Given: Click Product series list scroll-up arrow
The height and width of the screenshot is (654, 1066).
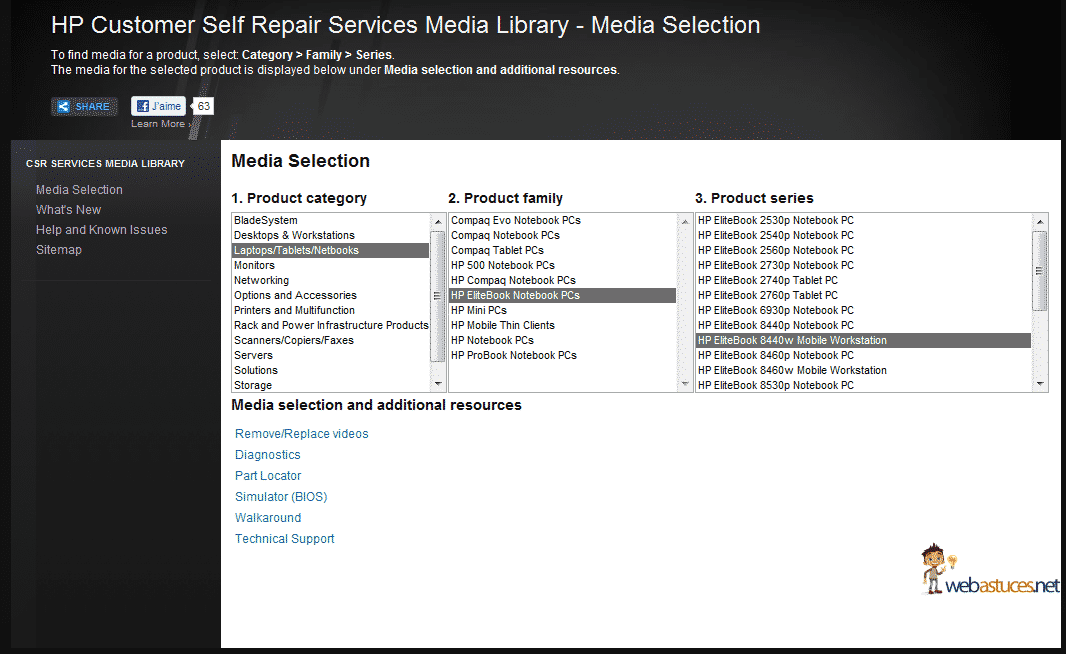Looking at the screenshot, I should click(1039, 222).
